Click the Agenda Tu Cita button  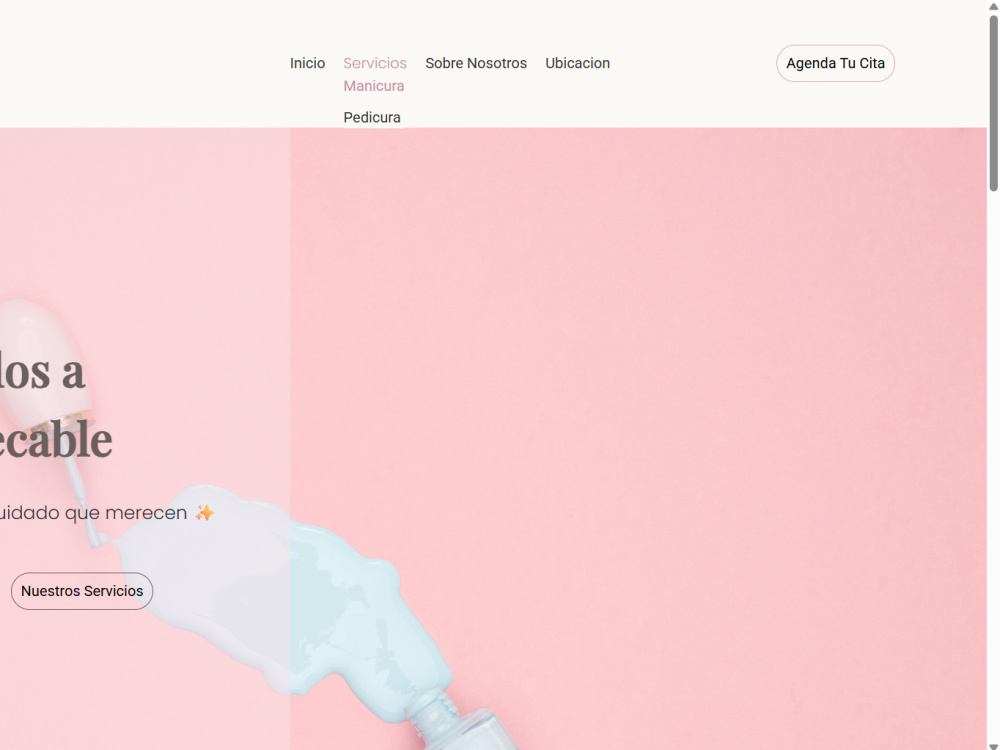click(x=835, y=63)
